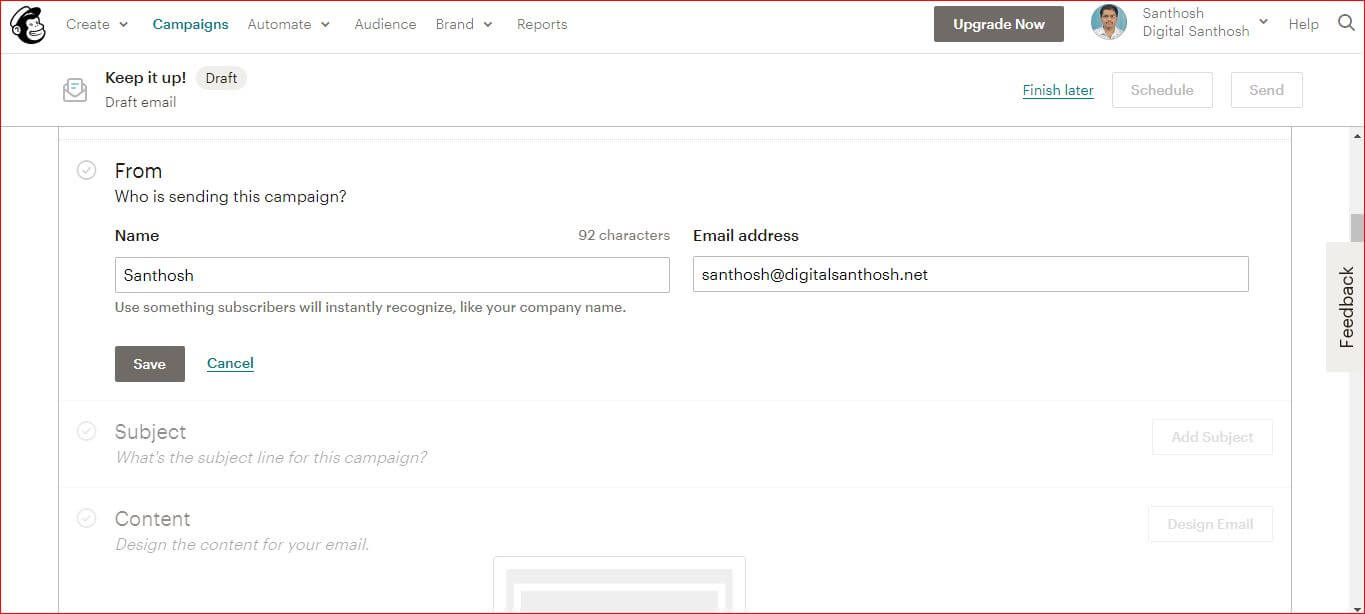Open the Audience menu item
Screen dimensions: 1365x614
point(385,24)
